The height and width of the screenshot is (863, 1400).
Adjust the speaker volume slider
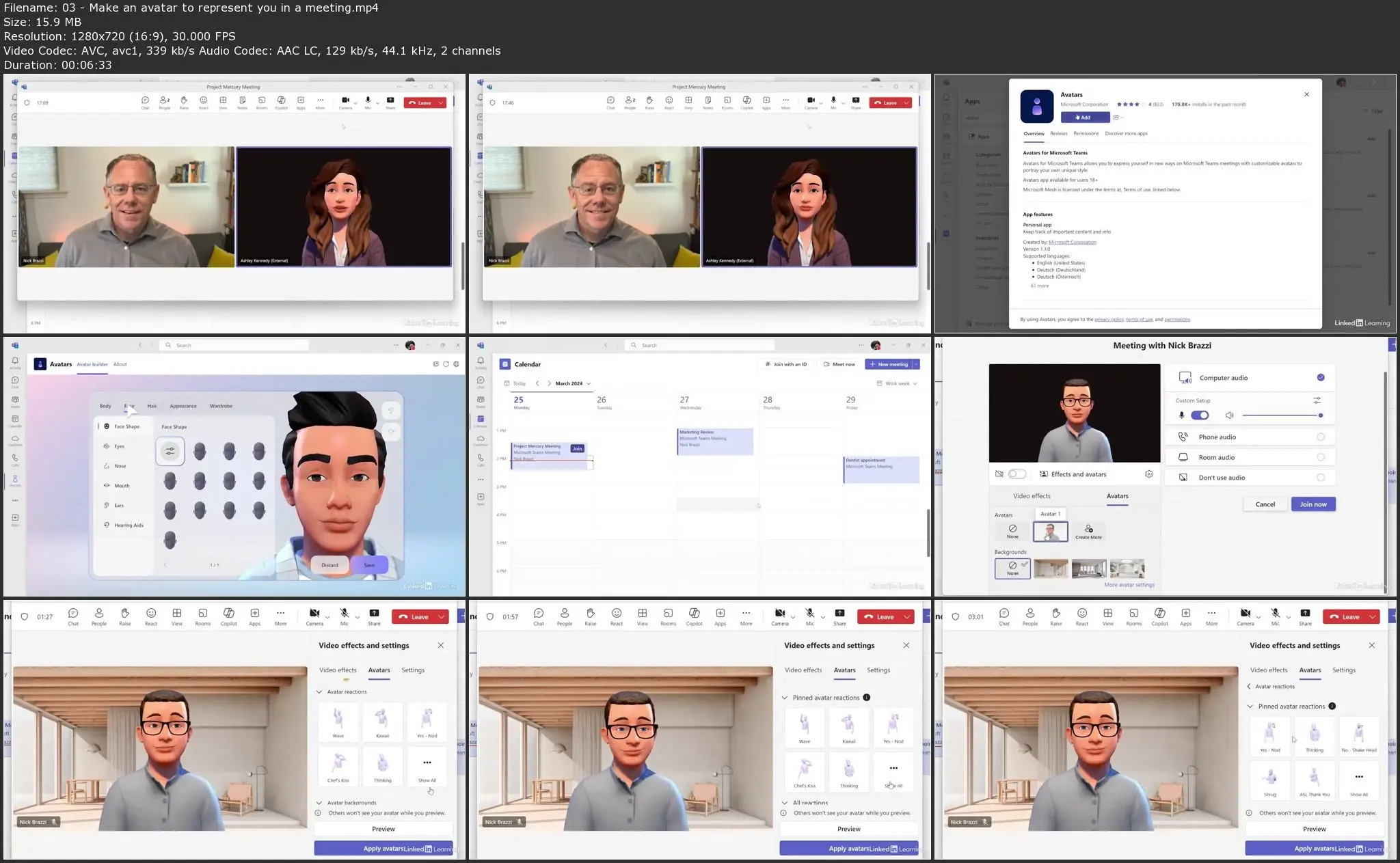[1282, 415]
